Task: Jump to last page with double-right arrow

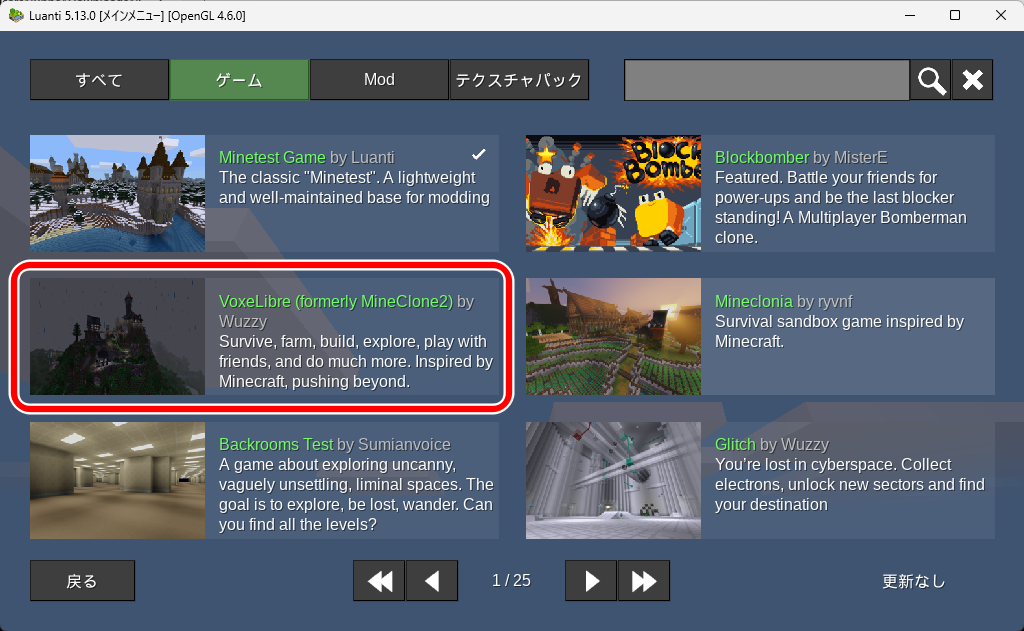Action: point(643,580)
